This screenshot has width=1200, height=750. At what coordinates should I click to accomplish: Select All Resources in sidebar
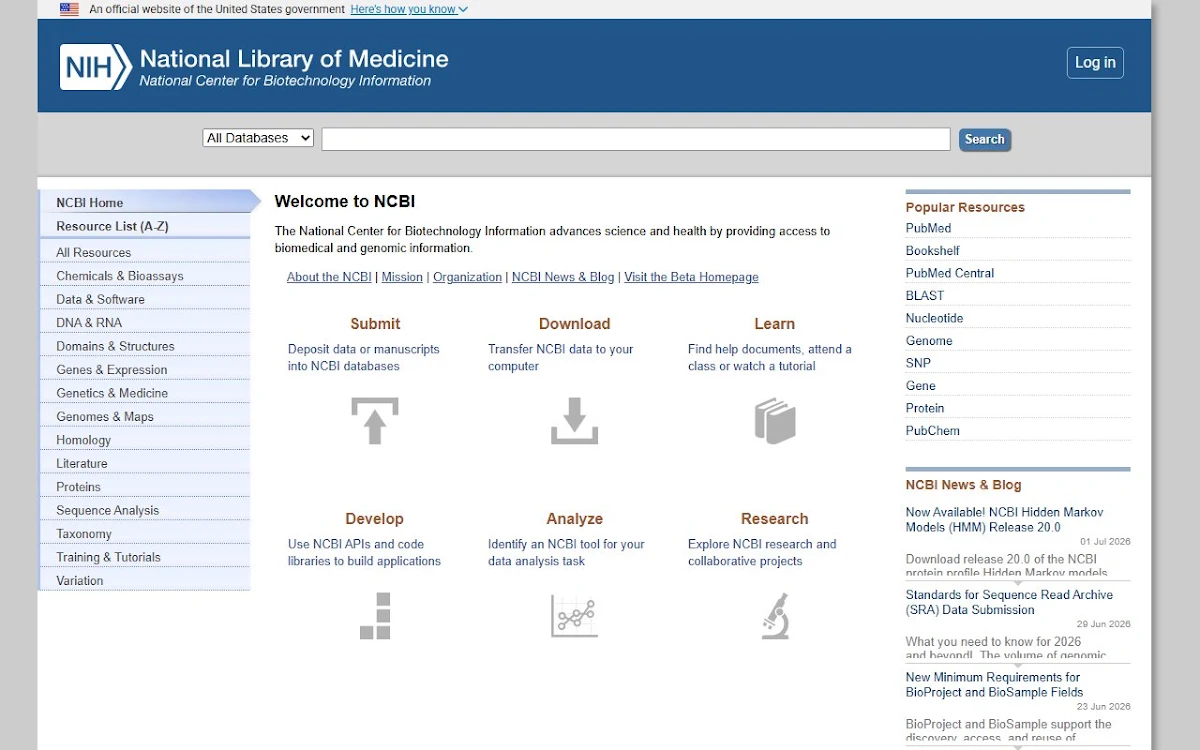[x=145, y=252]
